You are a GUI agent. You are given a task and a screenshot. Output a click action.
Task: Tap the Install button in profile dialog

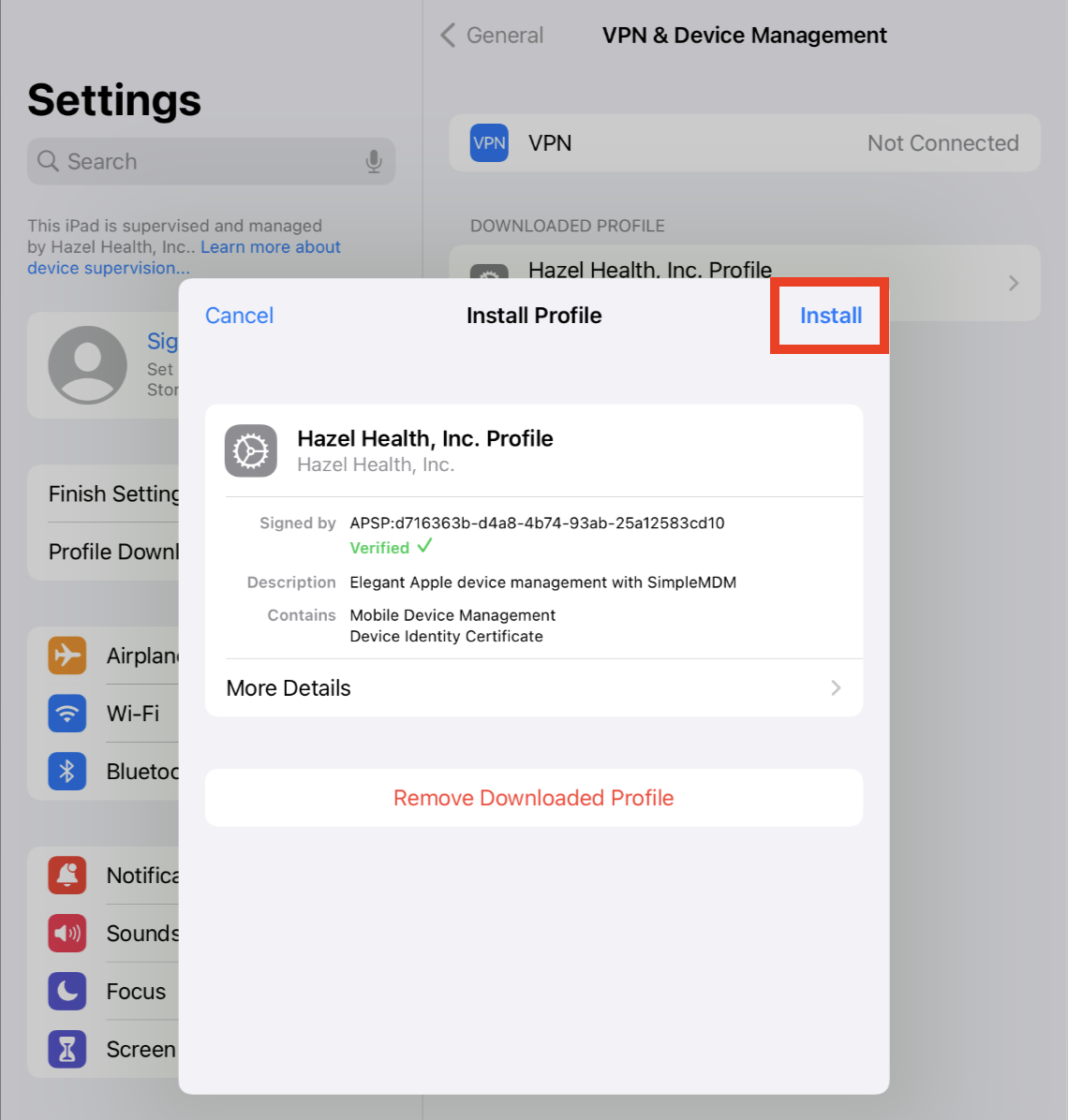click(830, 316)
